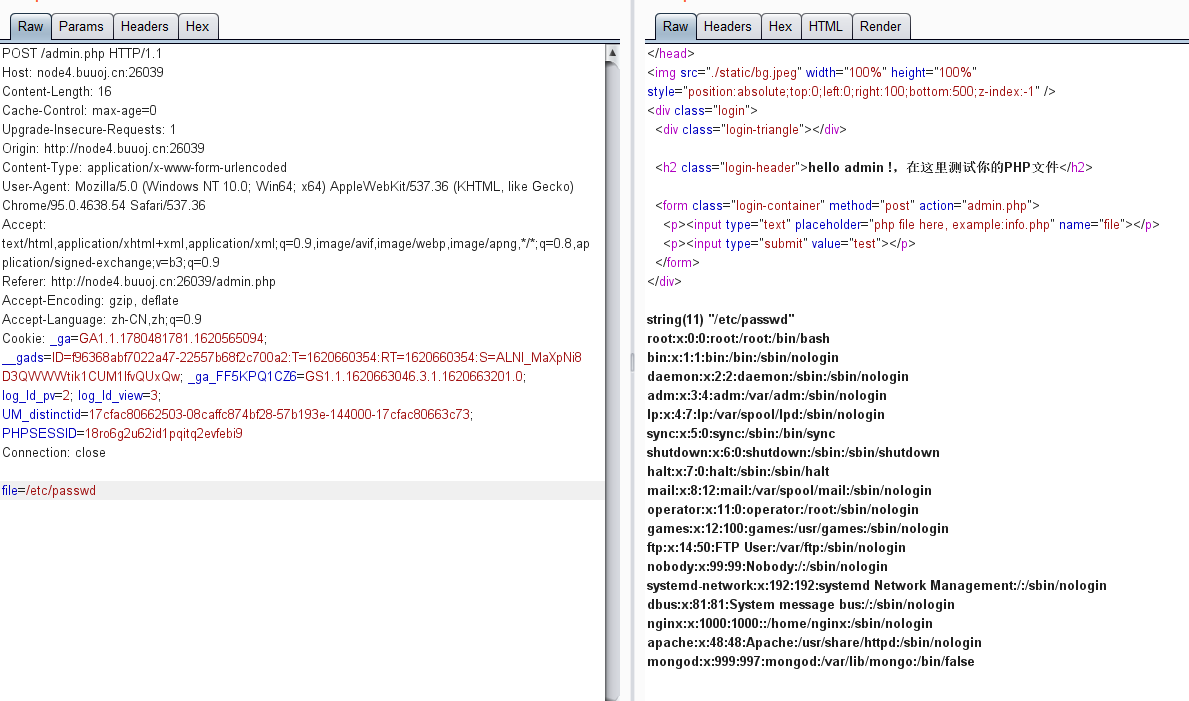This screenshot has width=1189, height=701.
Task: Open the response HTML tab
Action: point(825,27)
